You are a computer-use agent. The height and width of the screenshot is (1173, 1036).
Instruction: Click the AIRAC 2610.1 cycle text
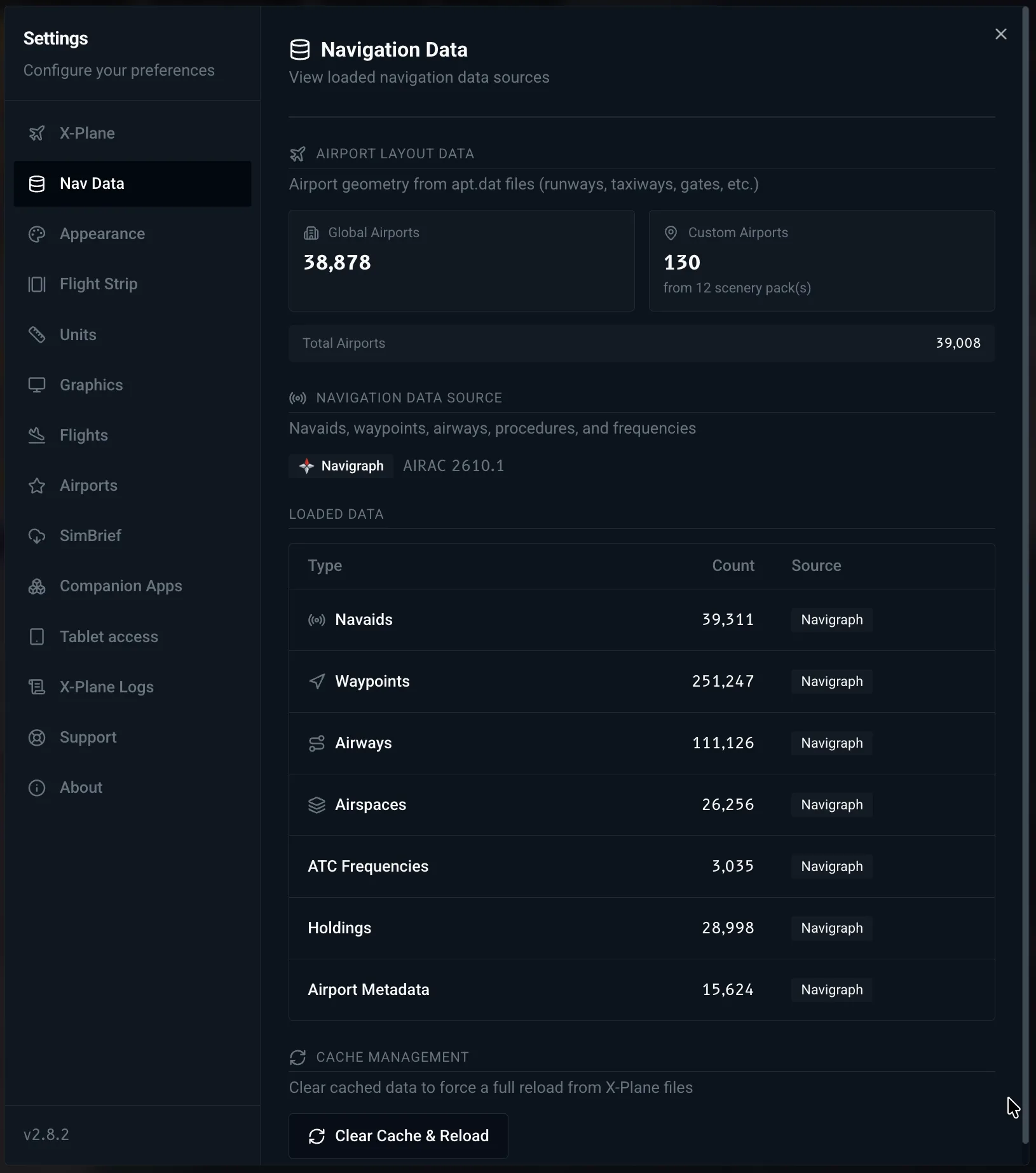pyautogui.click(x=454, y=466)
